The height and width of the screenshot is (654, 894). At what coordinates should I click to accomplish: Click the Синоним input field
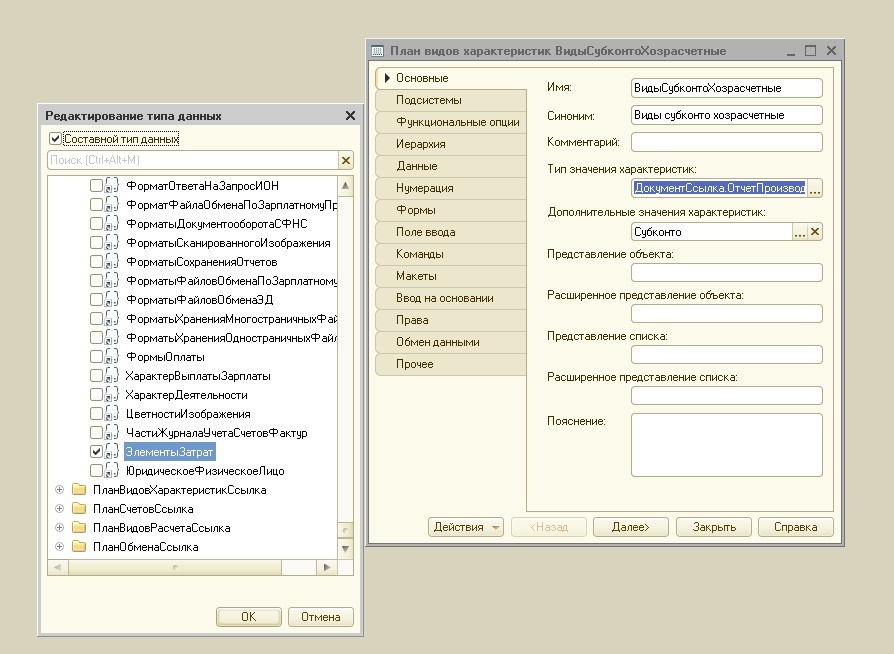tap(727, 115)
